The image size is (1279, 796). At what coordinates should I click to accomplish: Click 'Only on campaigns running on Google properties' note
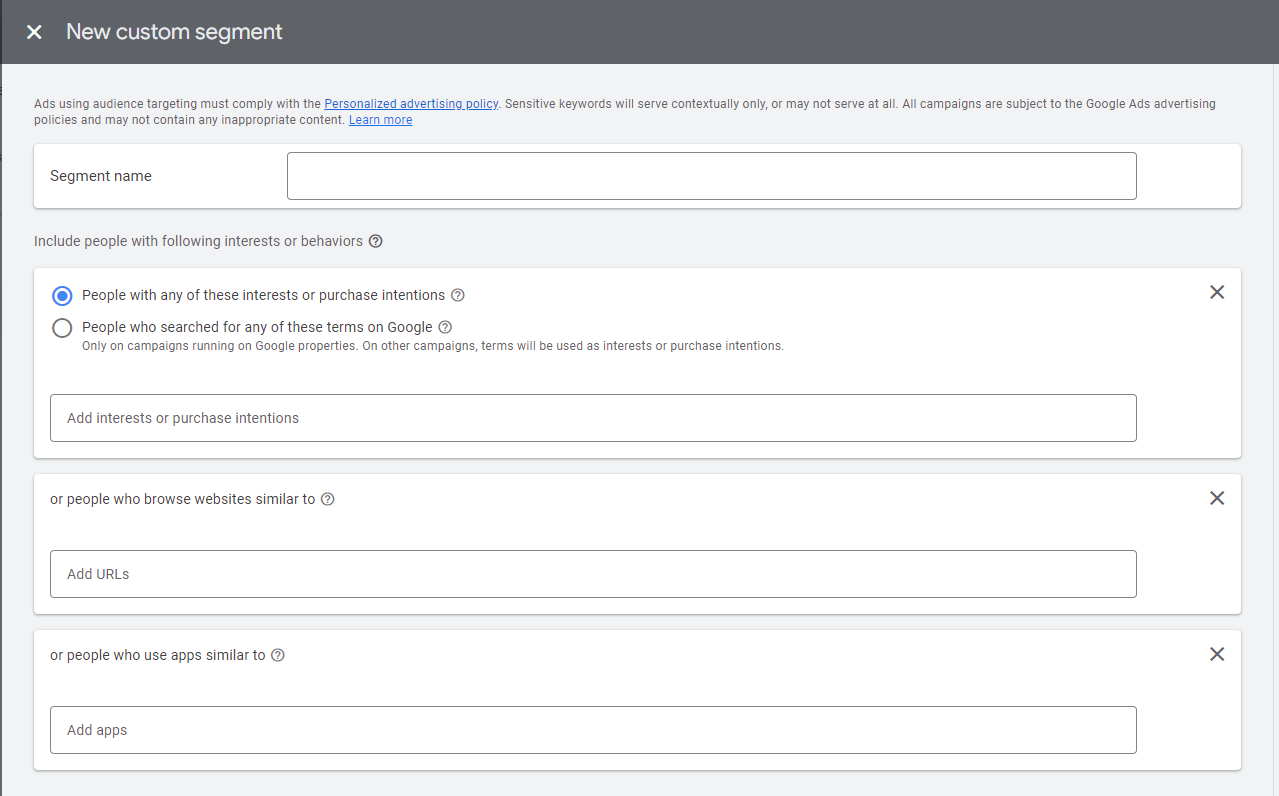[x=433, y=346]
